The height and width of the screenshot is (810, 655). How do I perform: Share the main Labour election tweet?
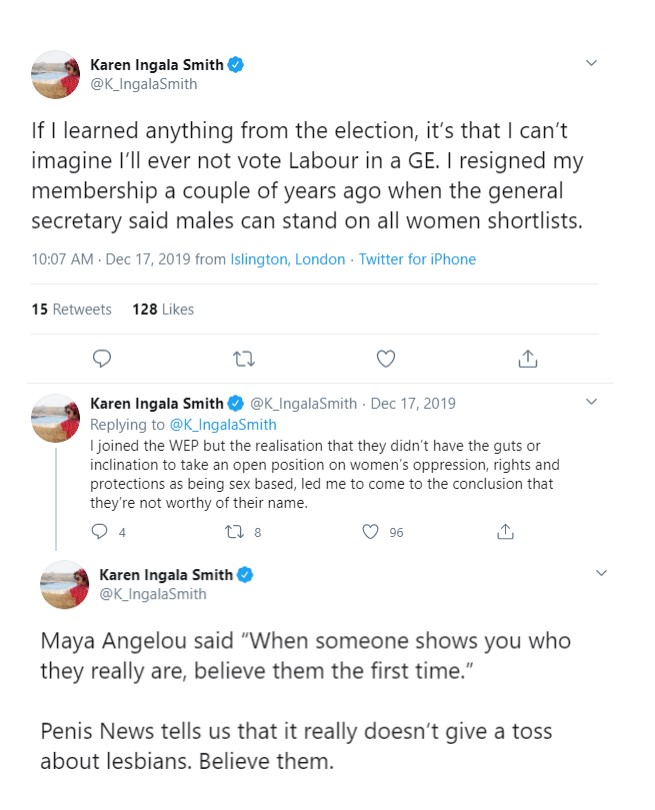coord(529,358)
